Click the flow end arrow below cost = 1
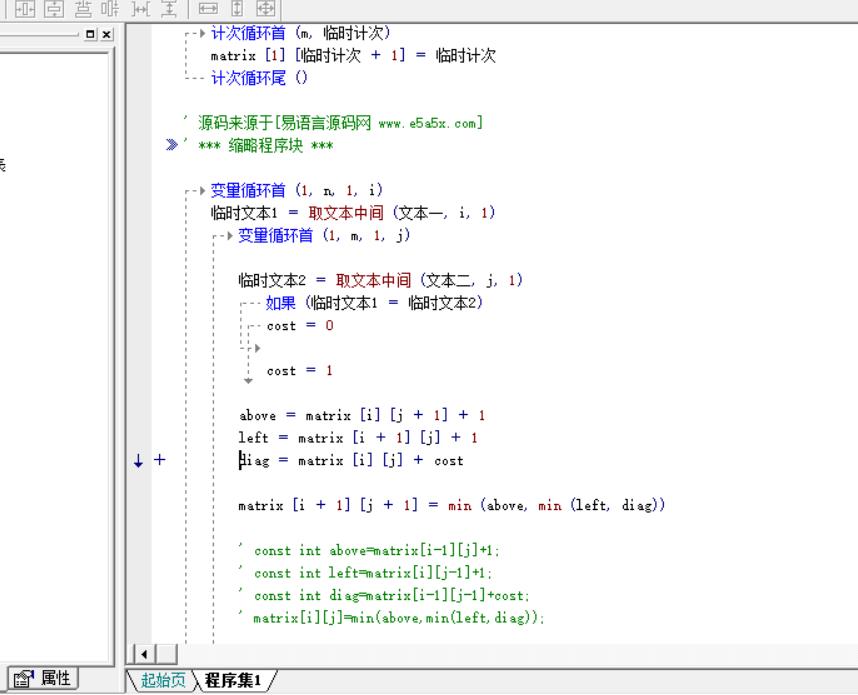Screen dimensions: 858x695 point(248,381)
